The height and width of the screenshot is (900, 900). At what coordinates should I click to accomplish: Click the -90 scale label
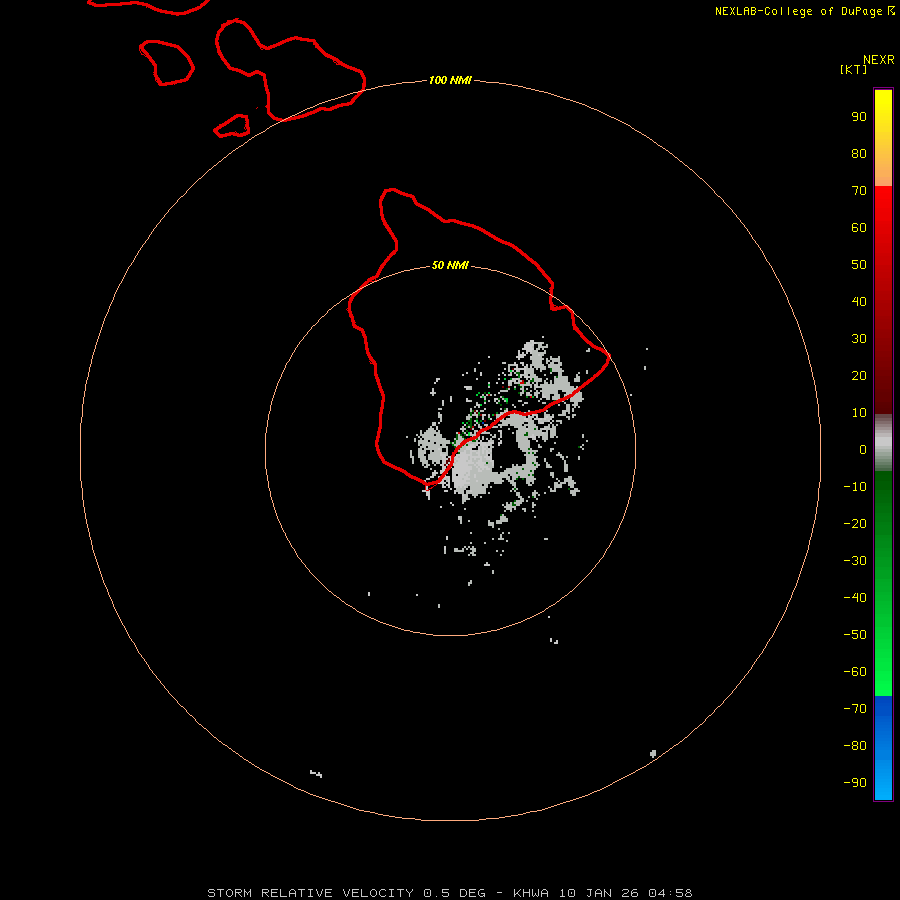click(x=855, y=783)
